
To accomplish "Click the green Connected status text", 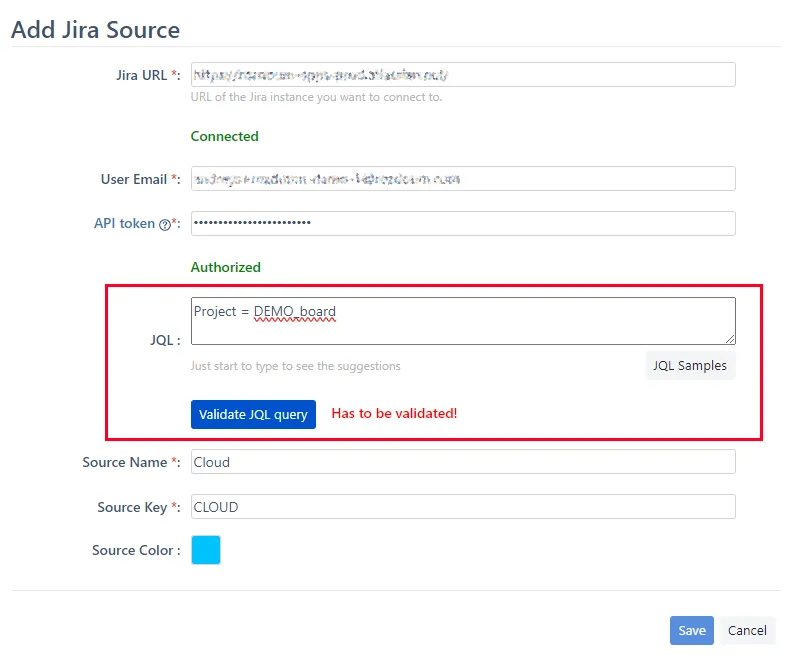I will pyautogui.click(x=224, y=136).
